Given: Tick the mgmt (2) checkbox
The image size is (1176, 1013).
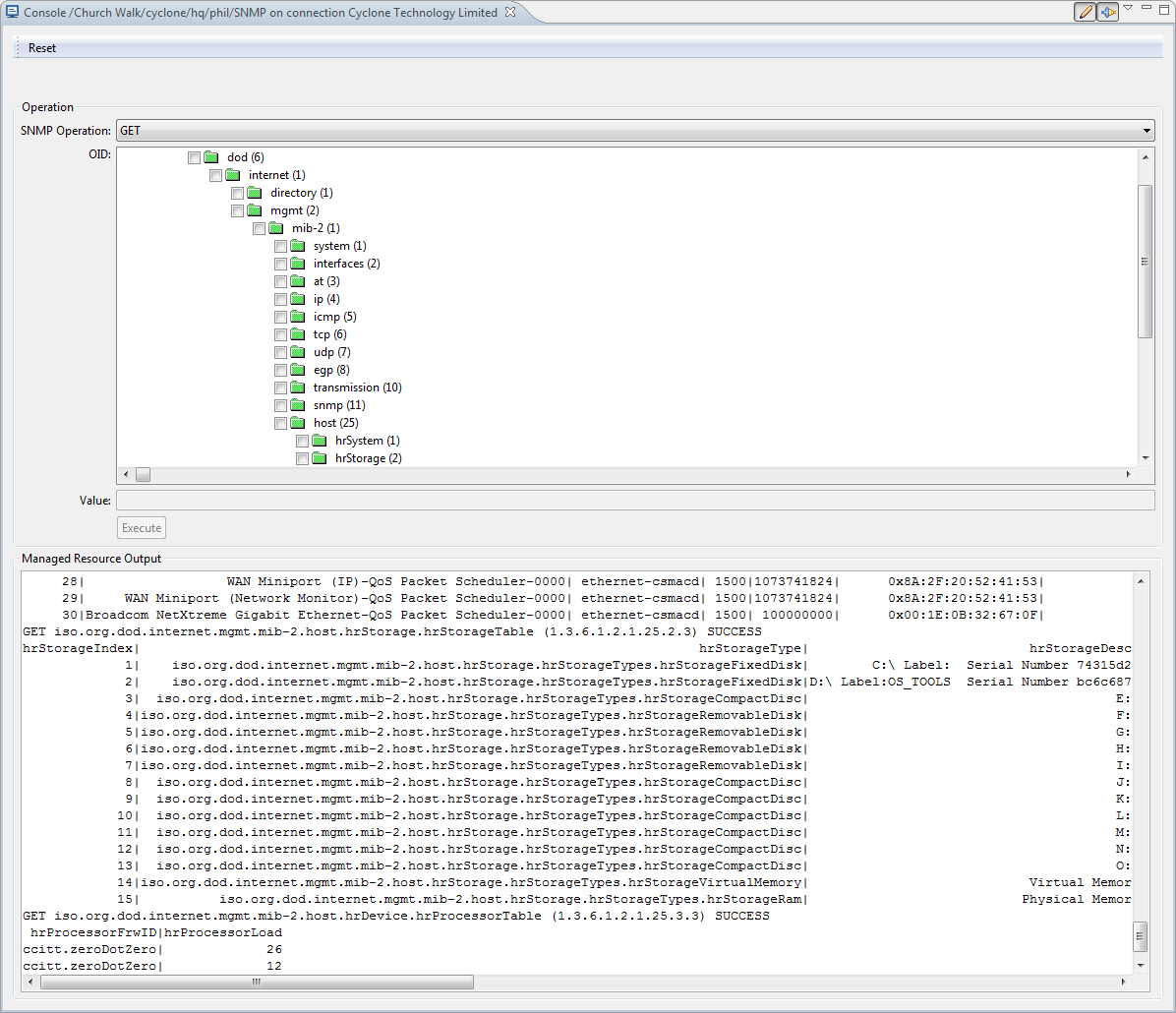Looking at the screenshot, I should click(238, 210).
